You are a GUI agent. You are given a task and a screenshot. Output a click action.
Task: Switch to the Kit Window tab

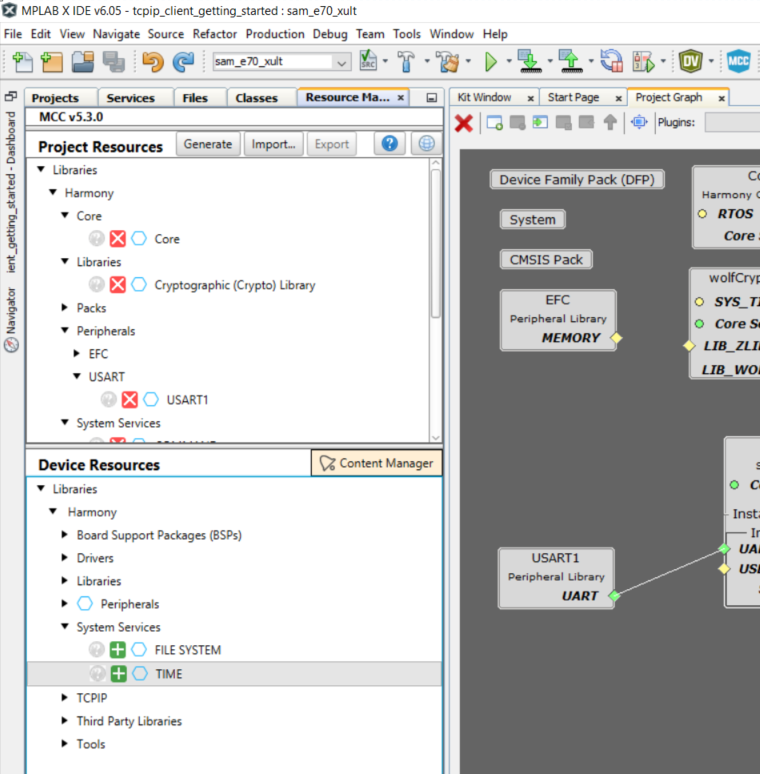click(484, 97)
